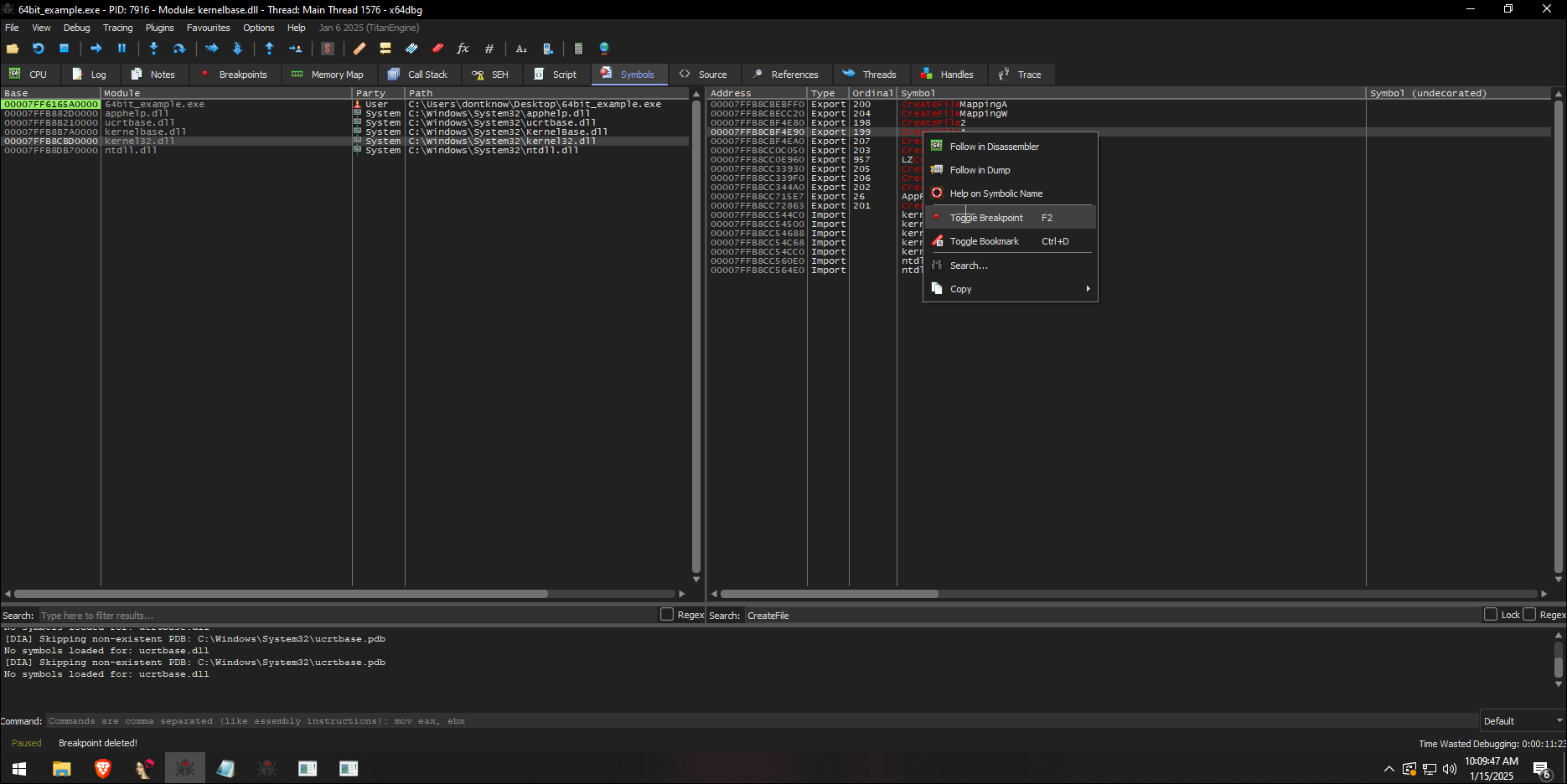Open the Plugins menu
This screenshot has width=1567, height=784.
159,28
